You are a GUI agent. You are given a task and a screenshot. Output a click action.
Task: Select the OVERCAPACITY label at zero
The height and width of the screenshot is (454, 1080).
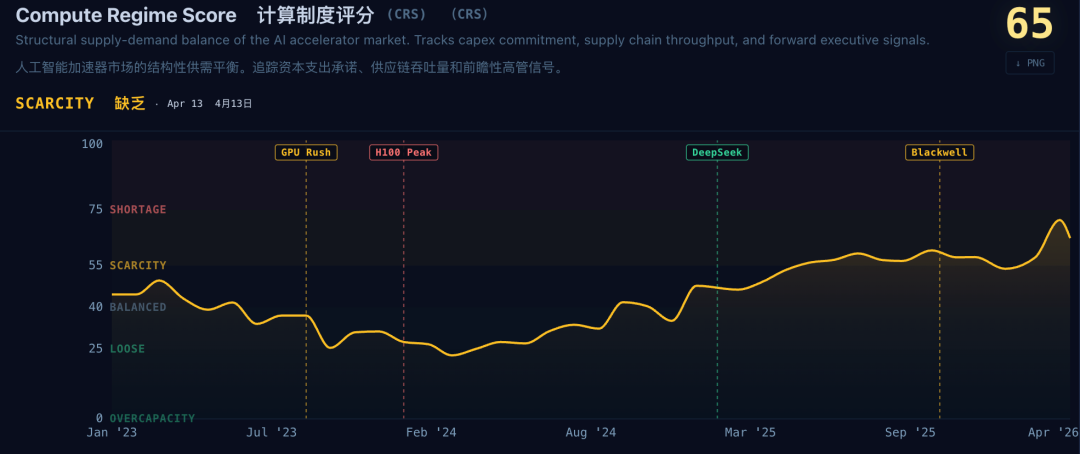(x=152, y=418)
